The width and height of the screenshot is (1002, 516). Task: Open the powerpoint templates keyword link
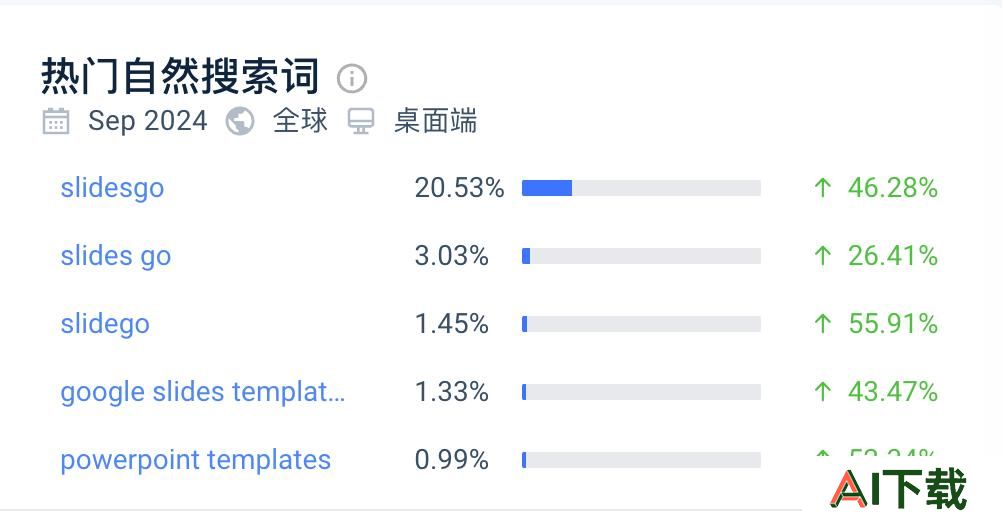pyautogui.click(x=196, y=460)
